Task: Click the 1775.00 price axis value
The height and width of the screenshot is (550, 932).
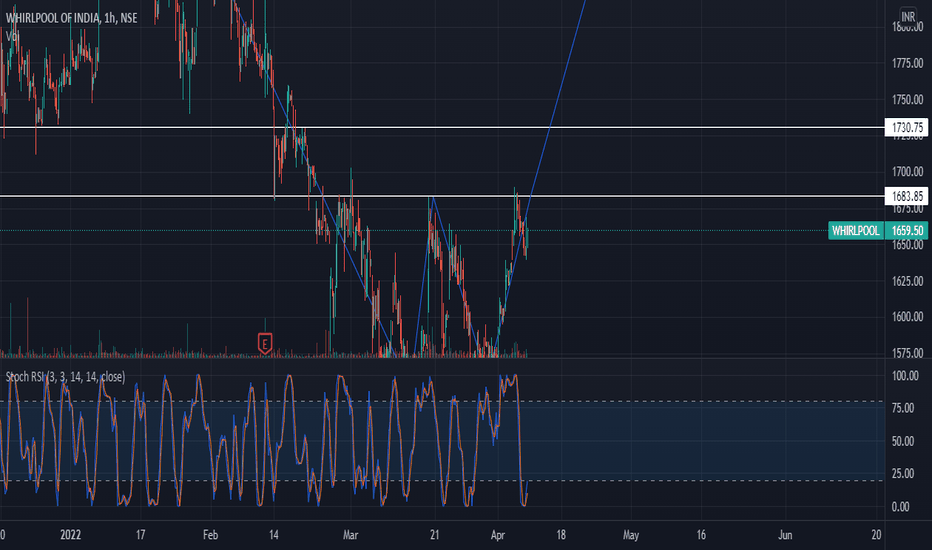Action: click(x=907, y=63)
